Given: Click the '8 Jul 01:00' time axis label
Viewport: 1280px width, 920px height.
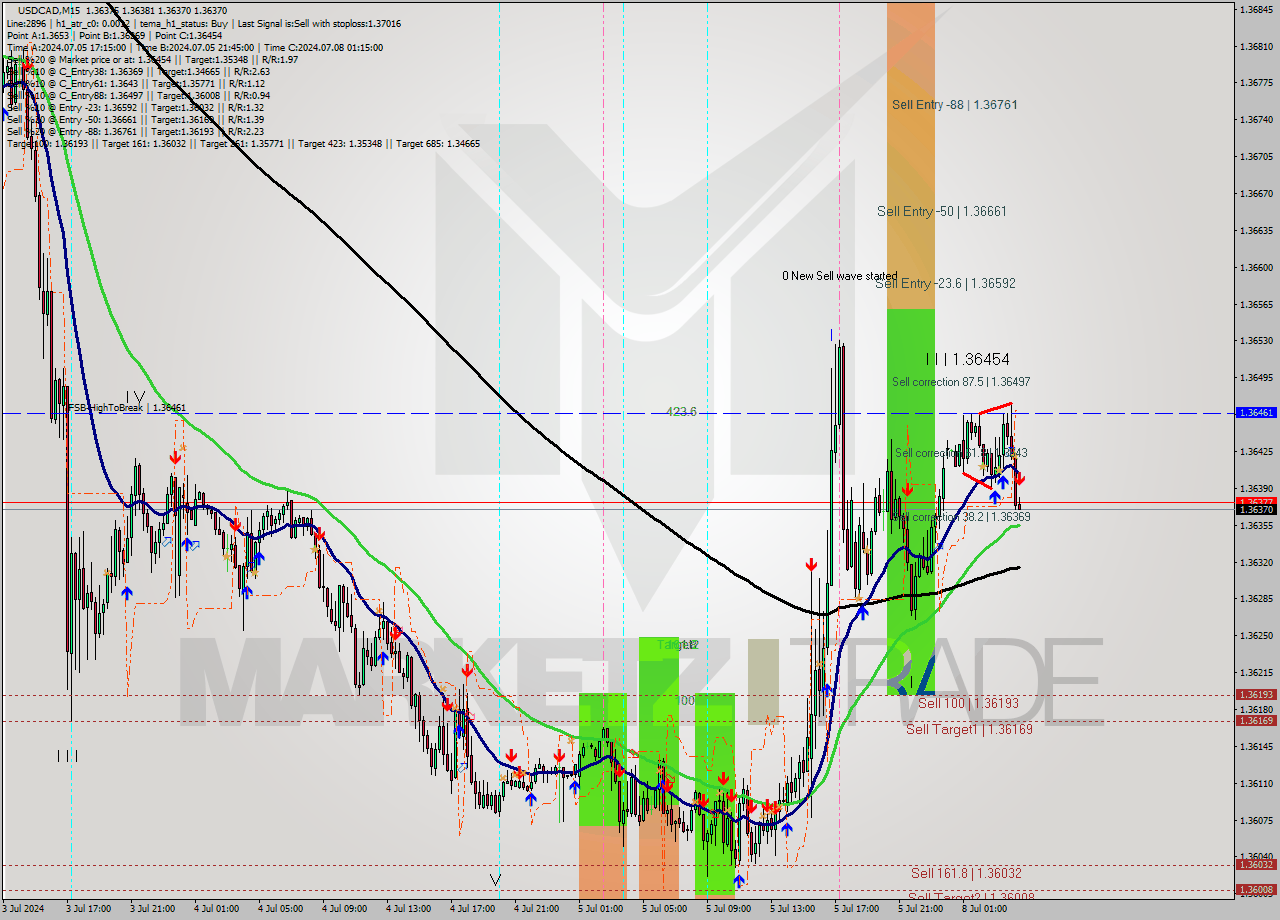Looking at the screenshot, I should pos(984,909).
